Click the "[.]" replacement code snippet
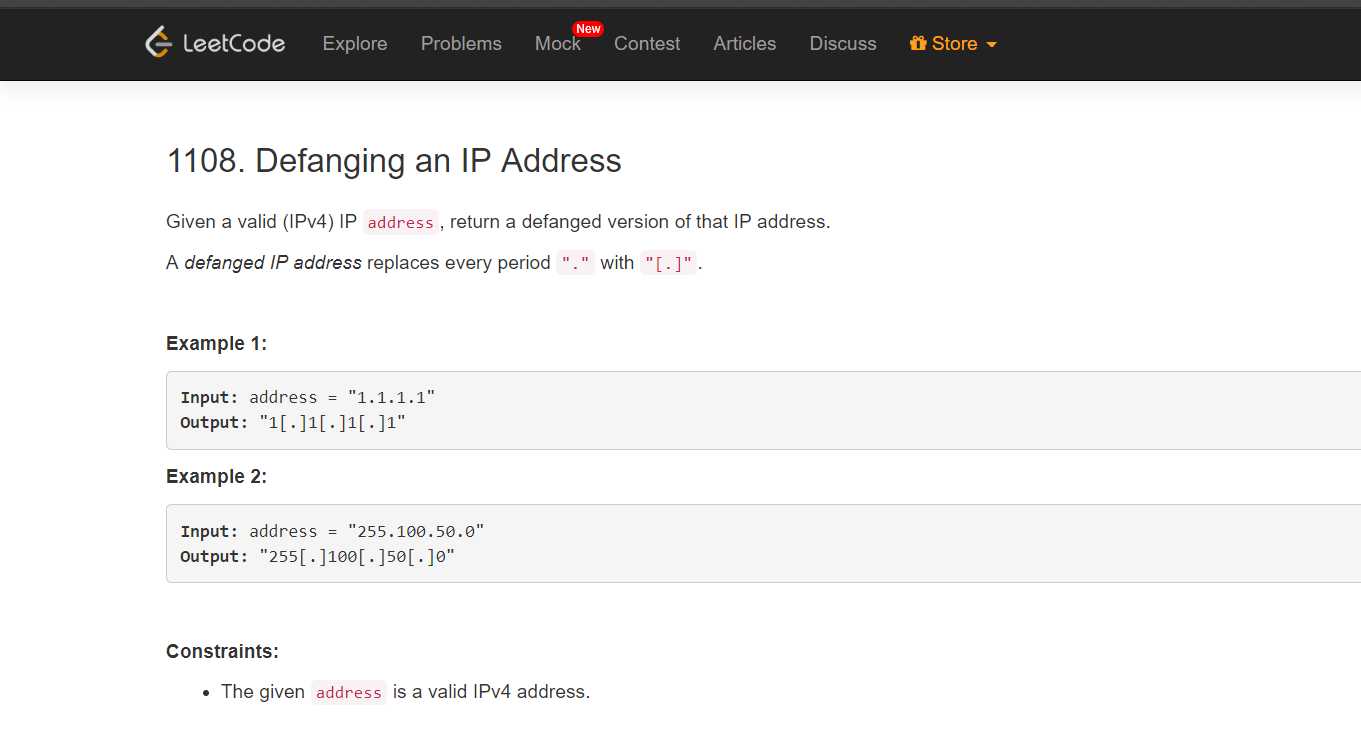1361x737 pixels. (669, 263)
